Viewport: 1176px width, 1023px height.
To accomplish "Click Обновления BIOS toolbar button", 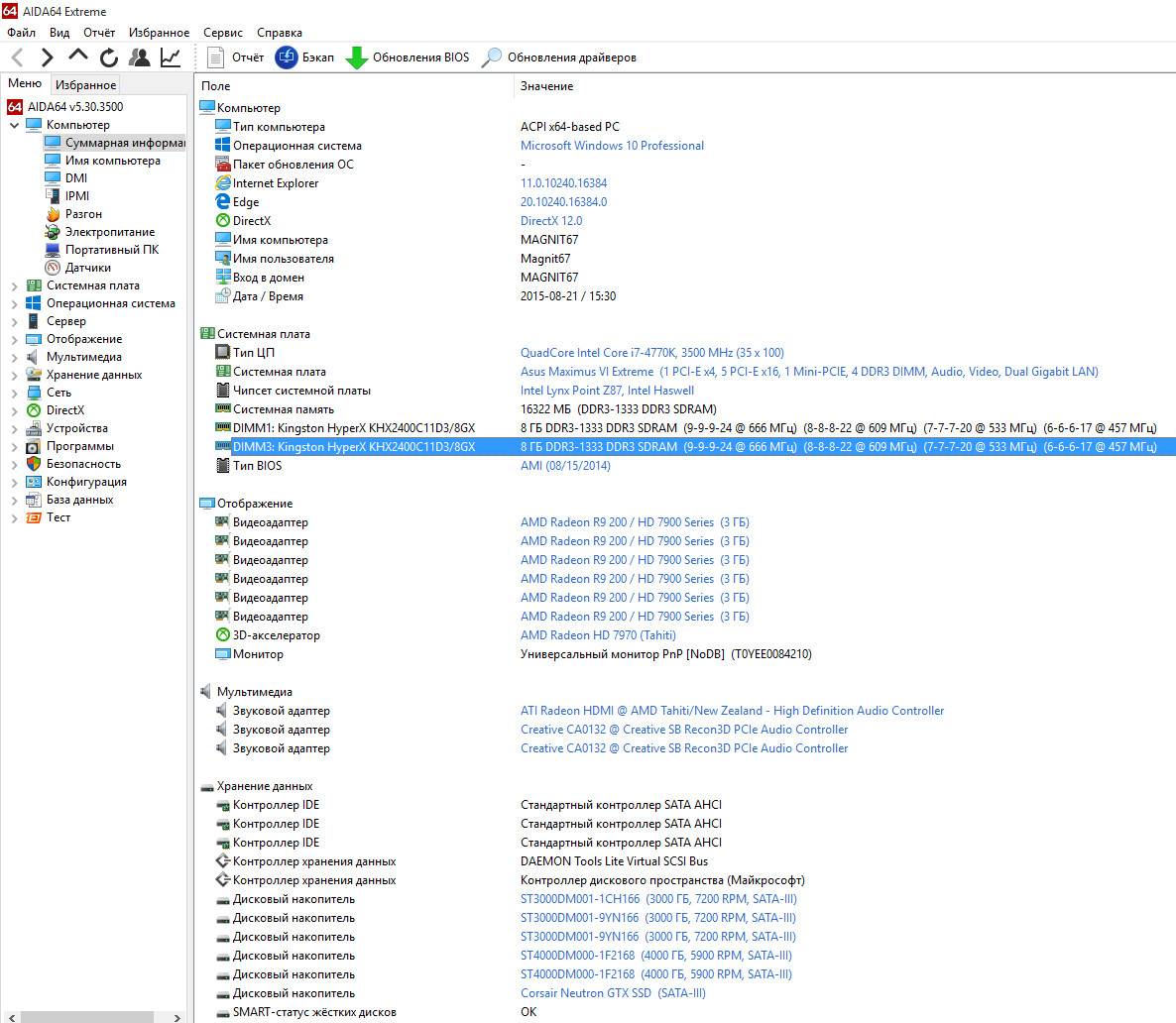I will coord(408,57).
